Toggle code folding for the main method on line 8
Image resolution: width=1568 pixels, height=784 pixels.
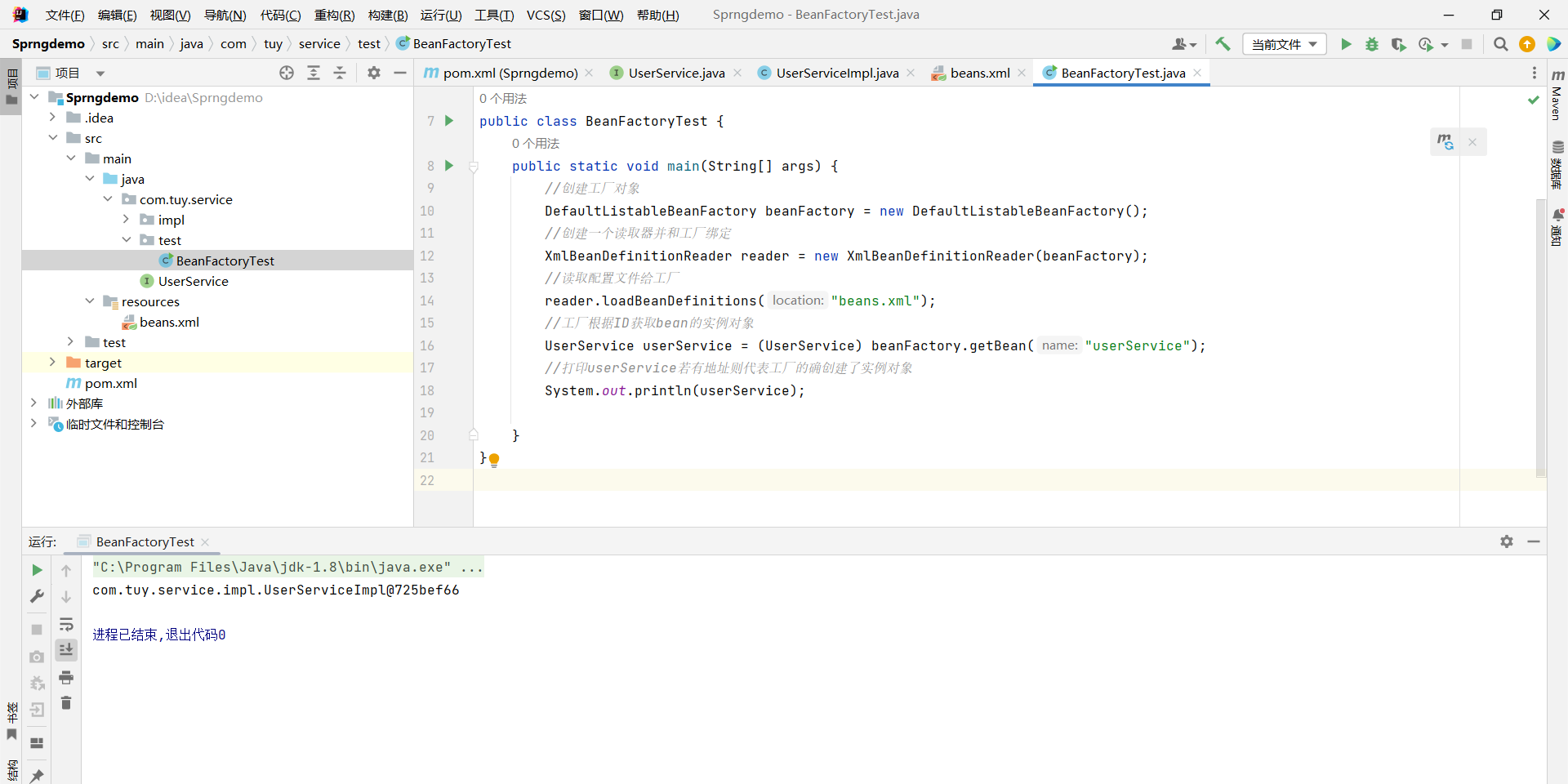pos(473,167)
